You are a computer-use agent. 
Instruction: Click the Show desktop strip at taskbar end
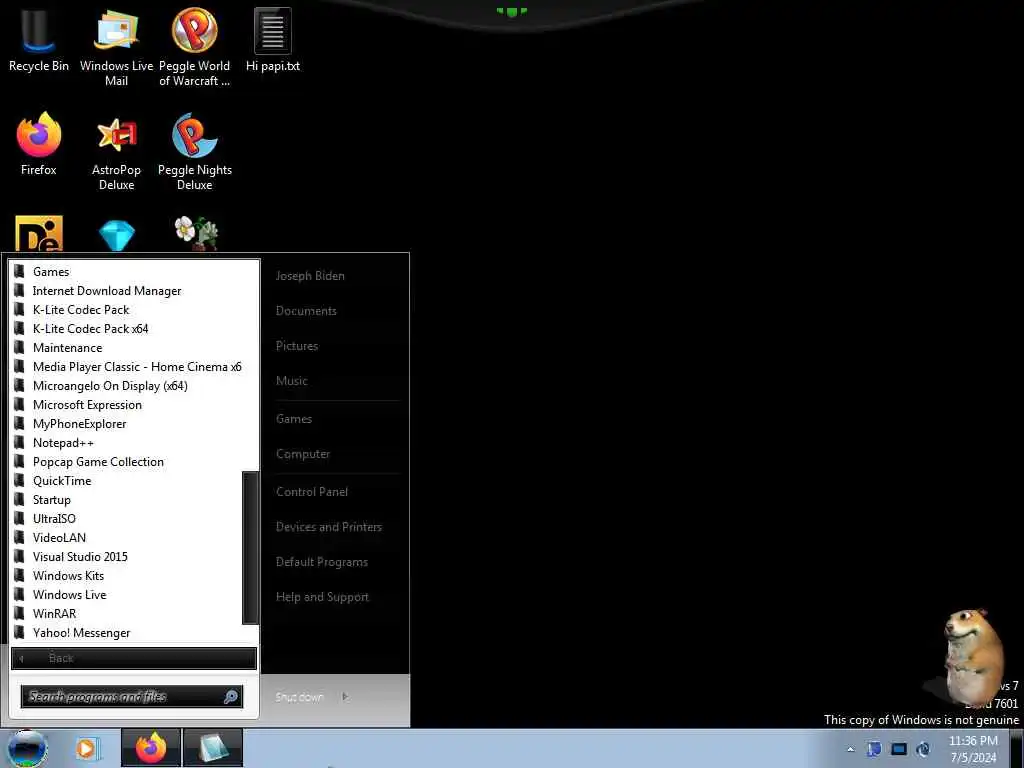pyautogui.click(x=1017, y=748)
